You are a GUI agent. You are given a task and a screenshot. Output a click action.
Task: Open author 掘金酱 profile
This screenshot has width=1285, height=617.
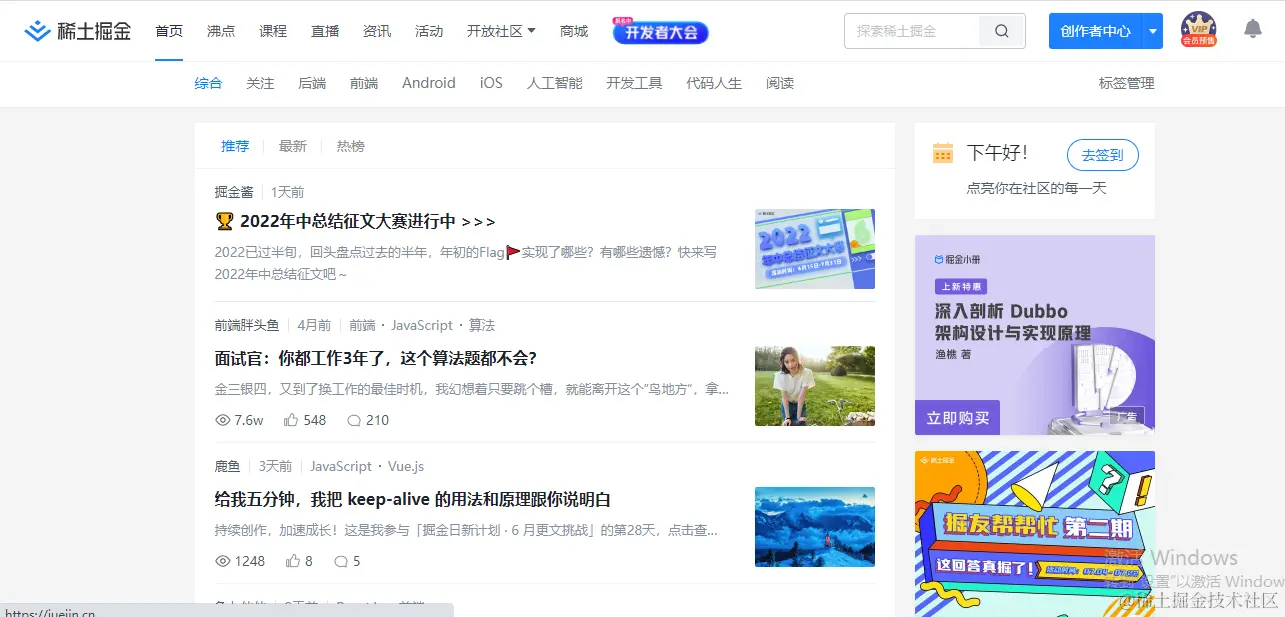click(x=234, y=192)
